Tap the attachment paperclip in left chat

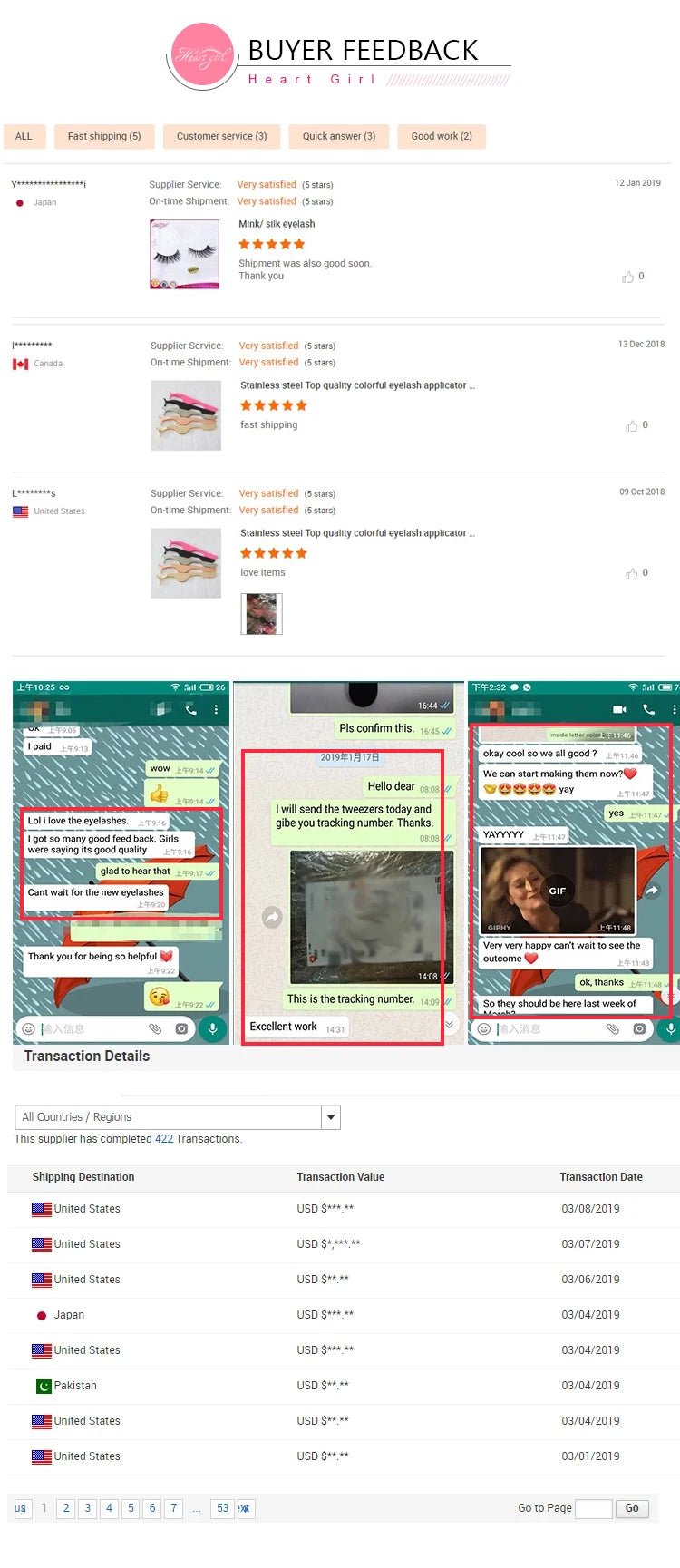155,1028
